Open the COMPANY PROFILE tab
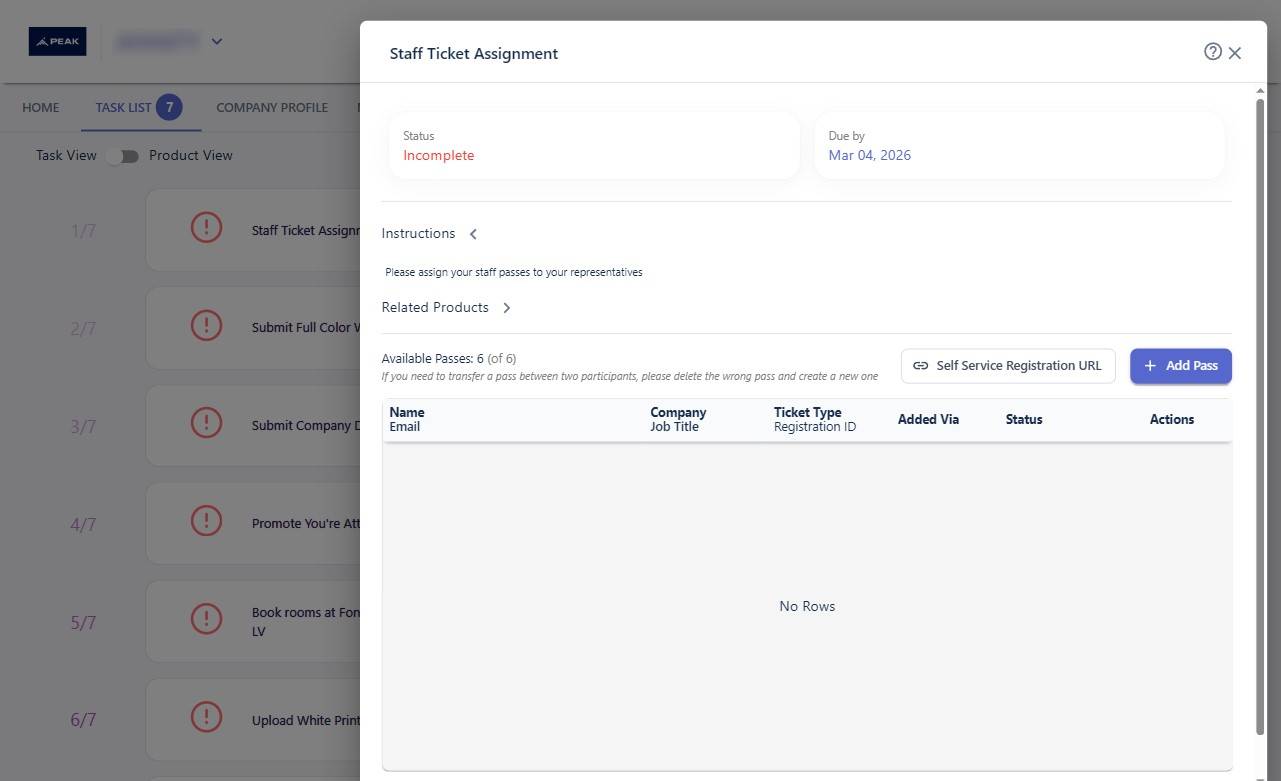Viewport: 1281px width, 781px height. pyautogui.click(x=272, y=107)
